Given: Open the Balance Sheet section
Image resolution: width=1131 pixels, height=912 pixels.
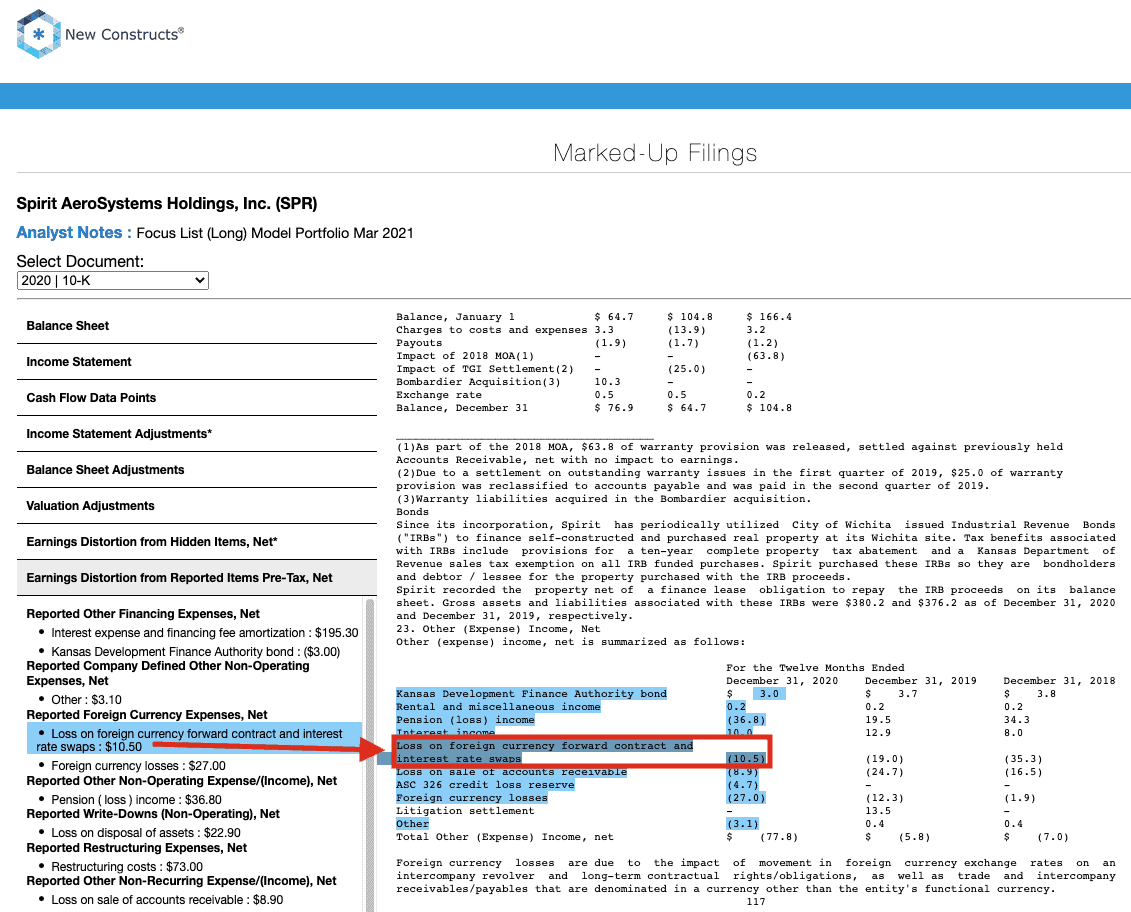Looking at the screenshot, I should tap(196, 326).
